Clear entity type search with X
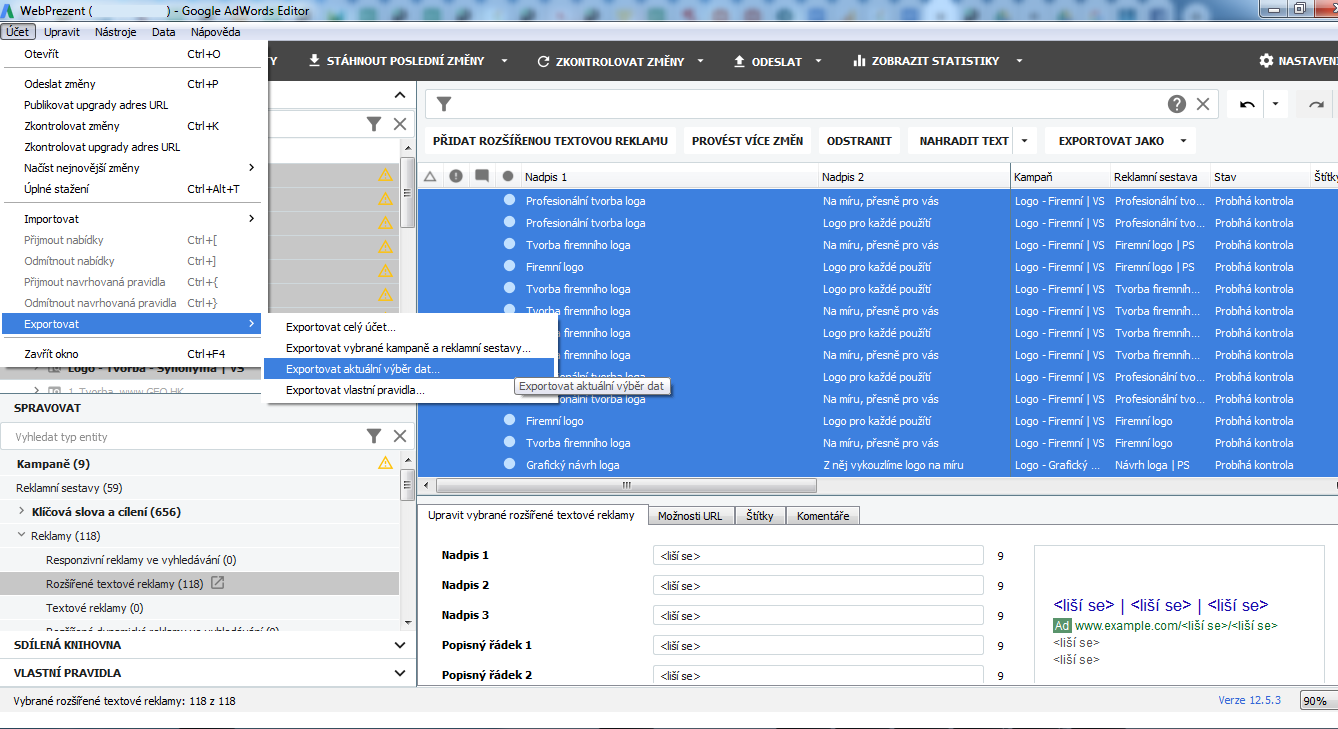 point(400,436)
